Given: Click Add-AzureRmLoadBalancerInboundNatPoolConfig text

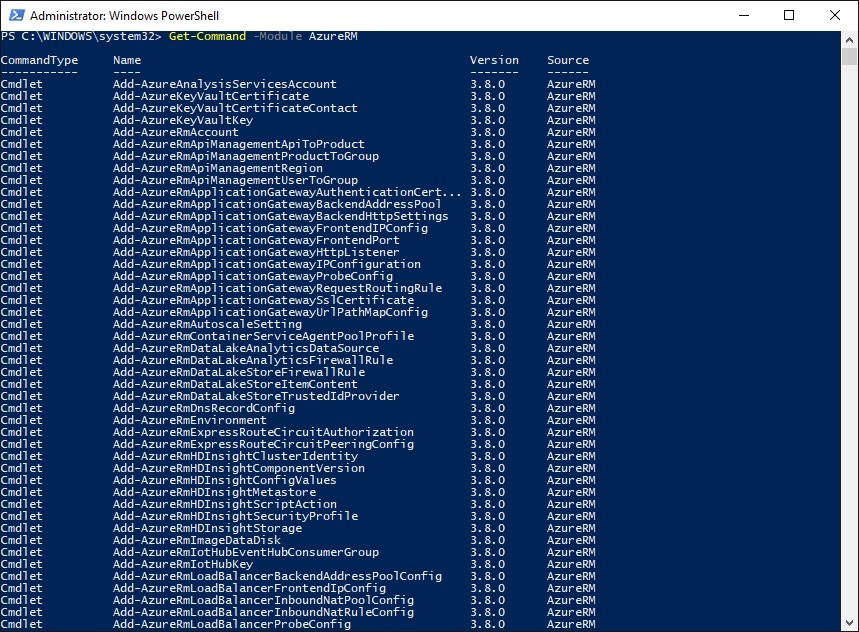Looking at the screenshot, I should coord(264,602).
